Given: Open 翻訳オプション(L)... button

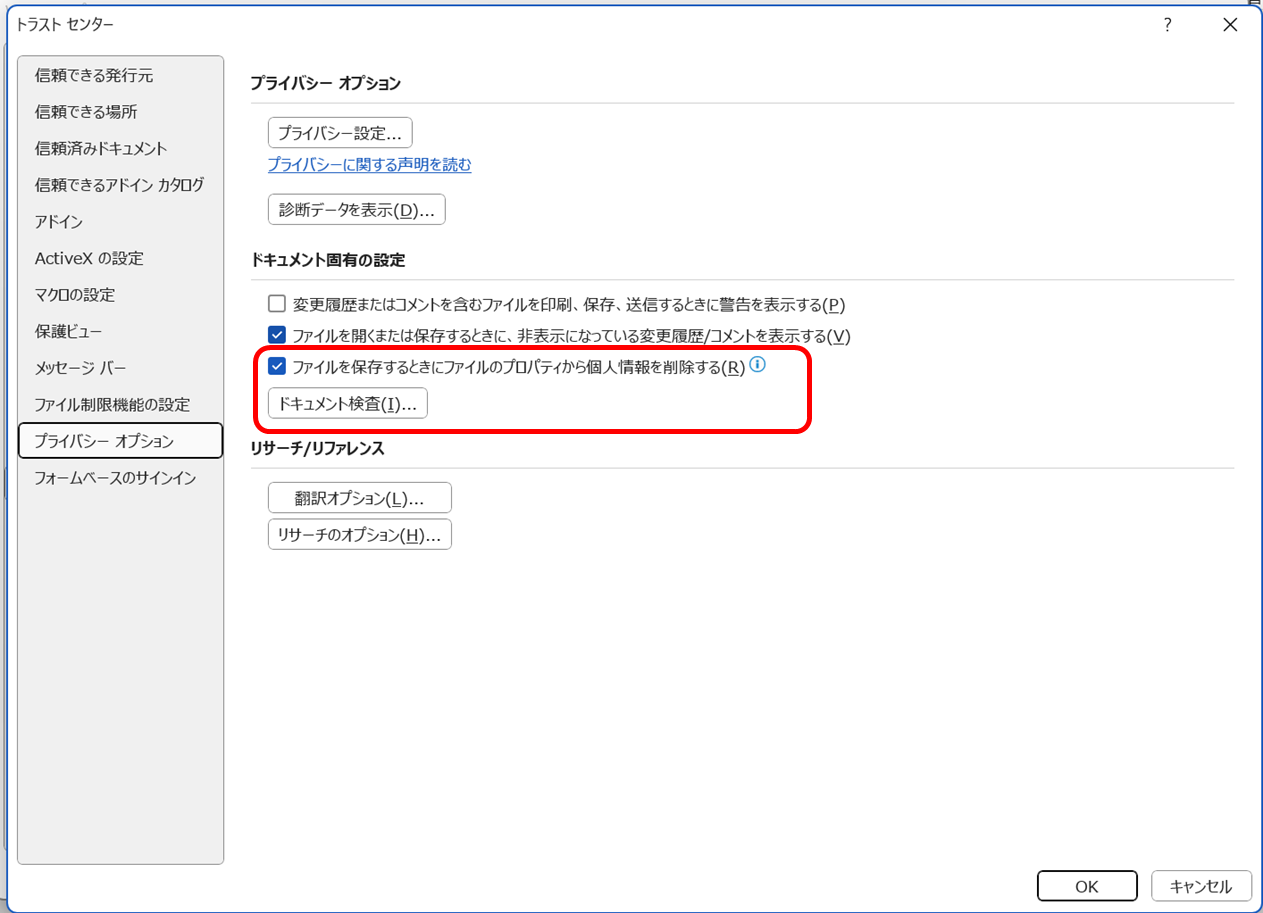Looking at the screenshot, I should 359,498.
